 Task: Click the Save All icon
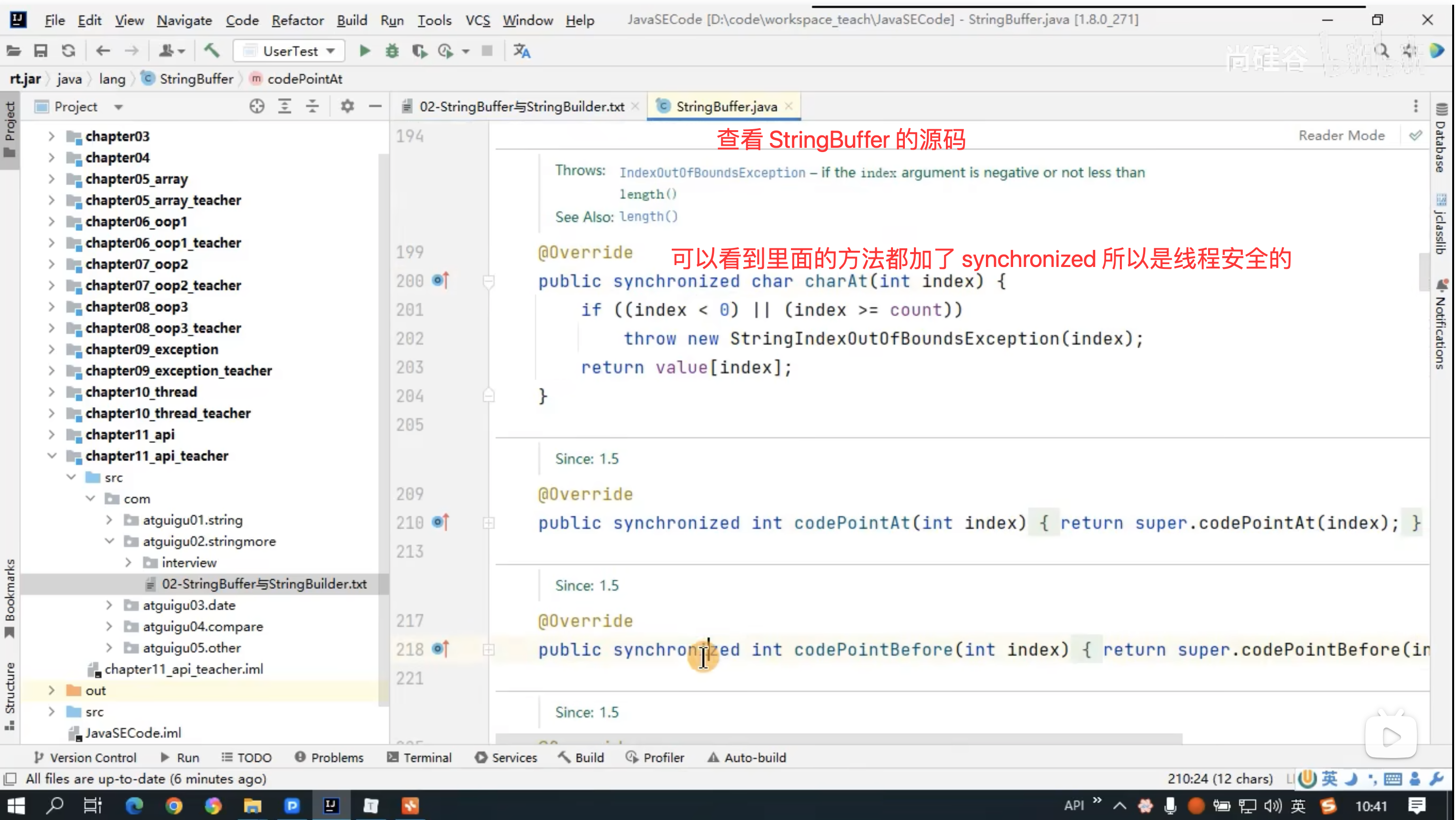pyautogui.click(x=40, y=51)
